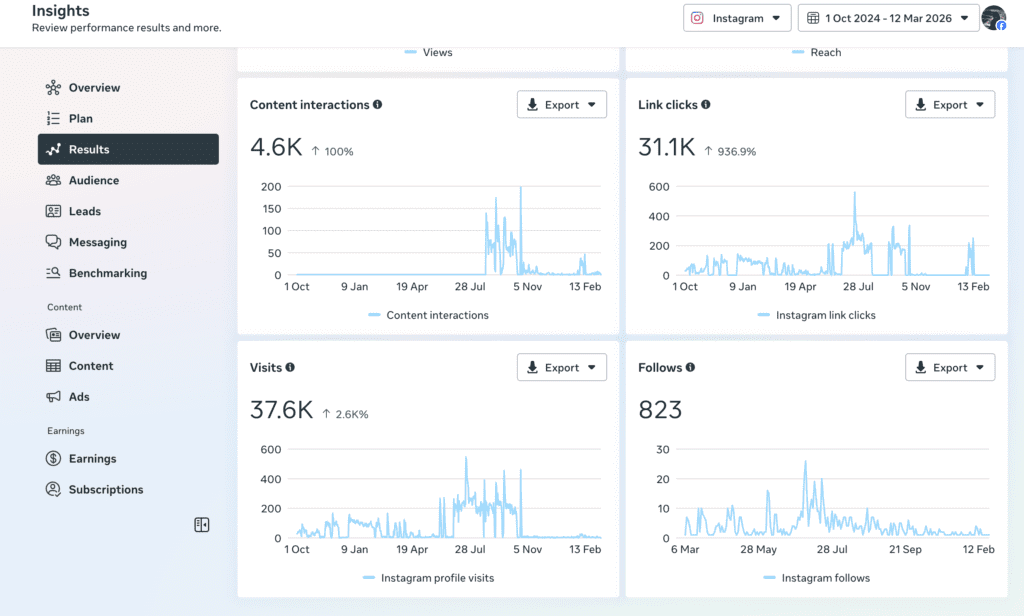Select Benchmarking in the sidebar menu

point(107,274)
